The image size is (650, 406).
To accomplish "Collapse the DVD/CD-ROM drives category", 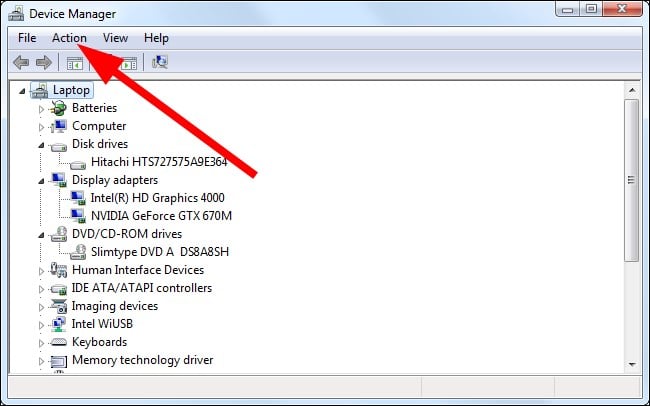I will coord(41,235).
